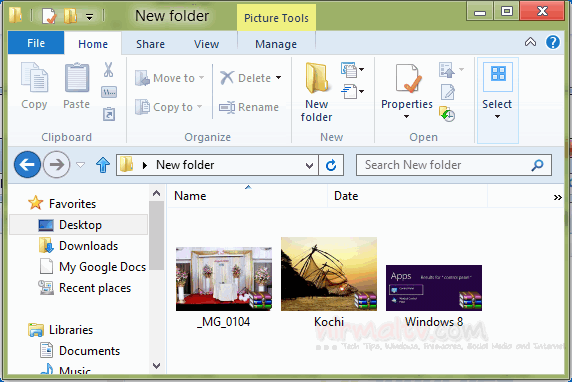Click navigation pane scroll down arrow

tap(157, 366)
